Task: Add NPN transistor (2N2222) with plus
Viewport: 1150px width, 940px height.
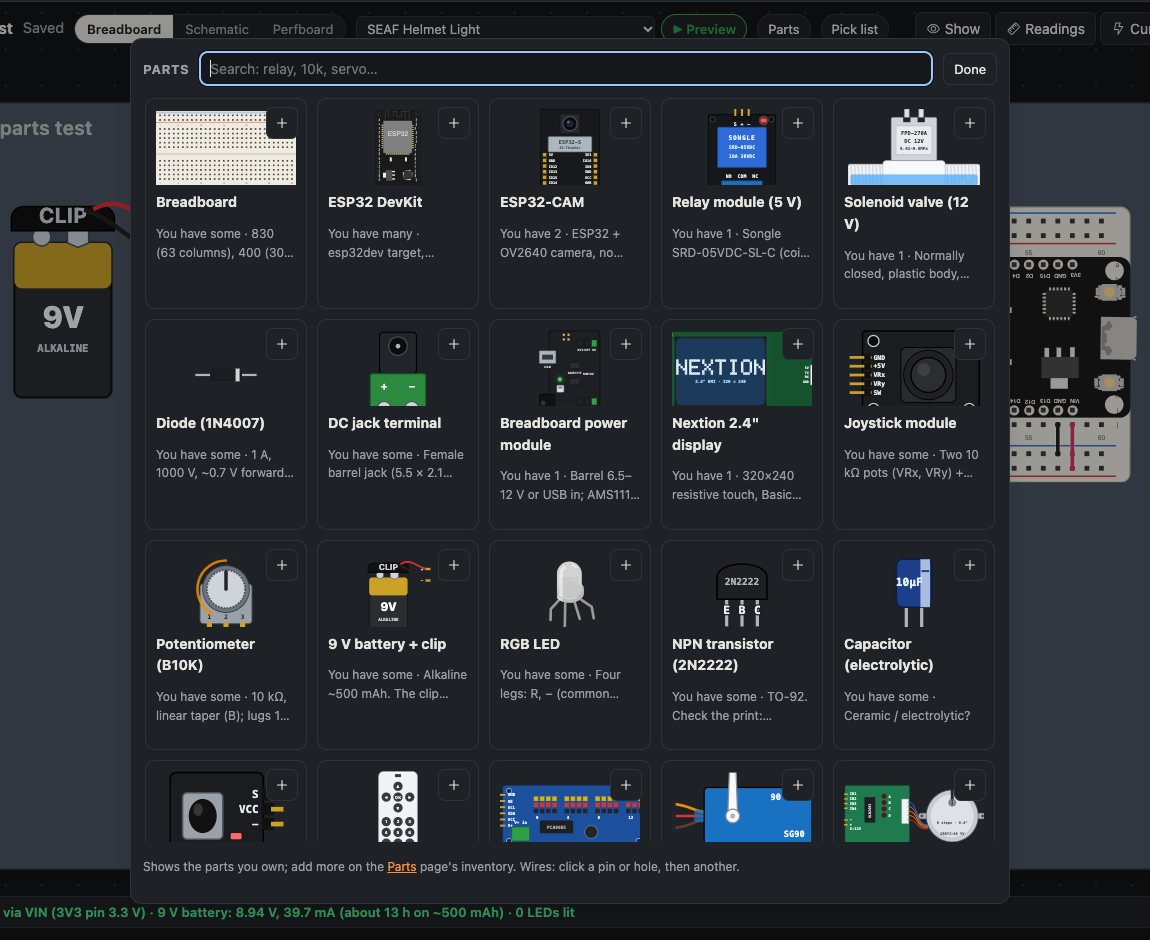Action: [x=798, y=565]
